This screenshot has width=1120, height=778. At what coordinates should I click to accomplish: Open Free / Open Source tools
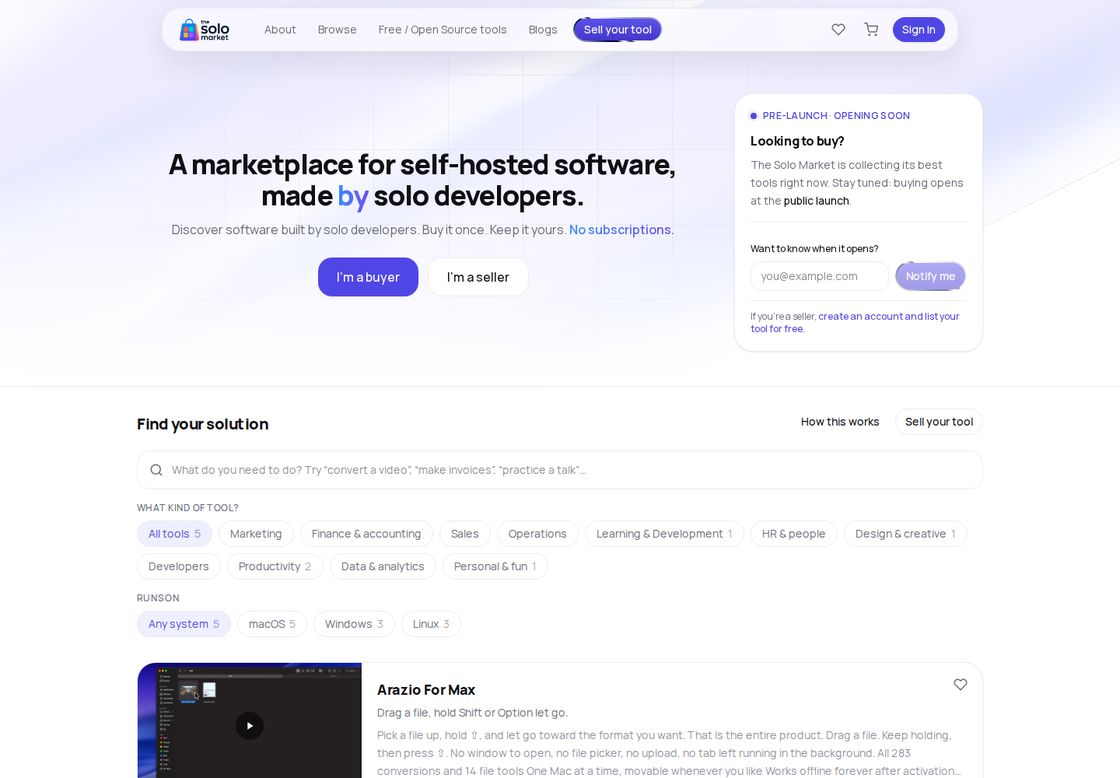click(x=442, y=29)
